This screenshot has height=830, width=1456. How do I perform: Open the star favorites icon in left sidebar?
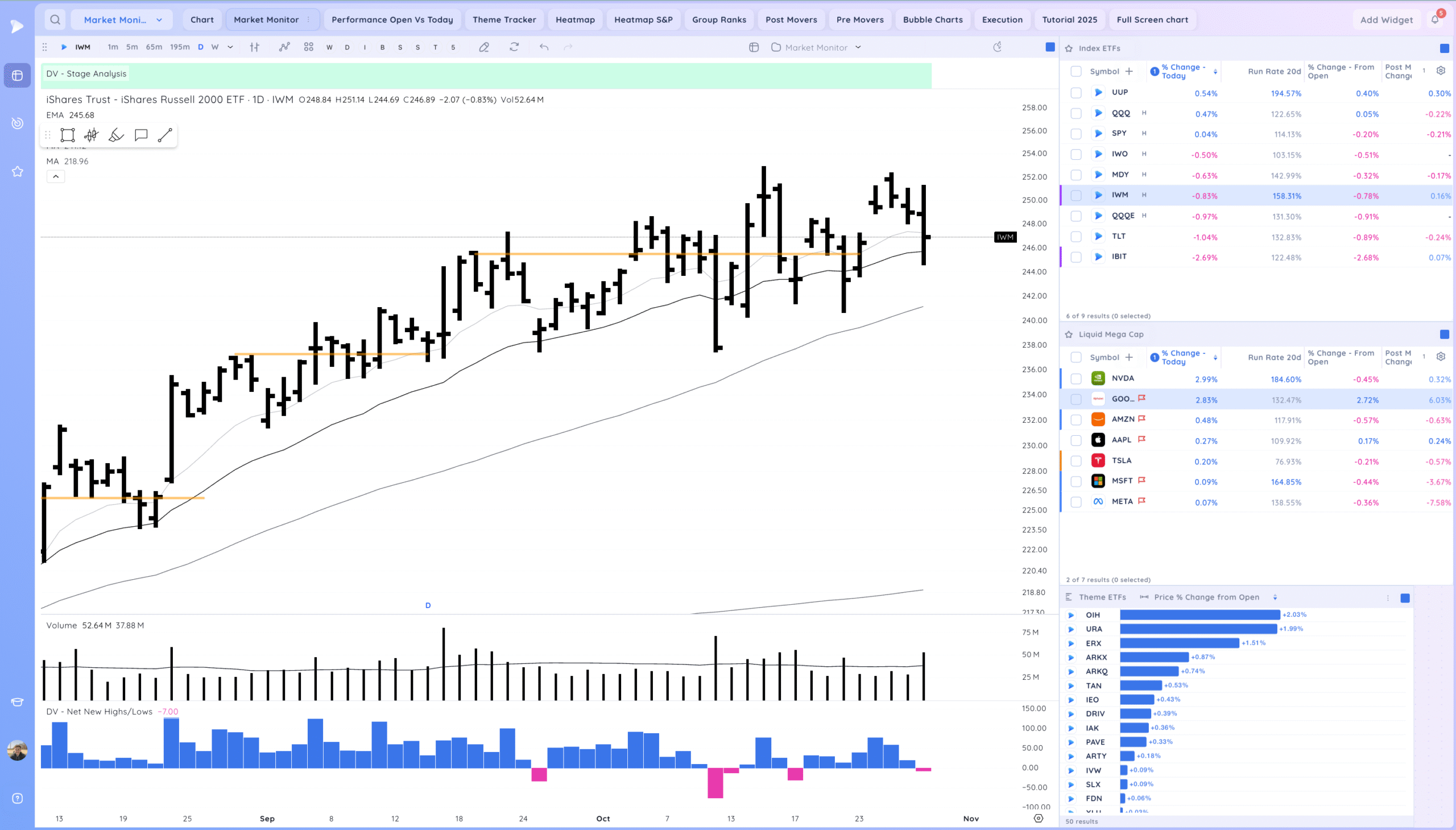click(x=18, y=172)
